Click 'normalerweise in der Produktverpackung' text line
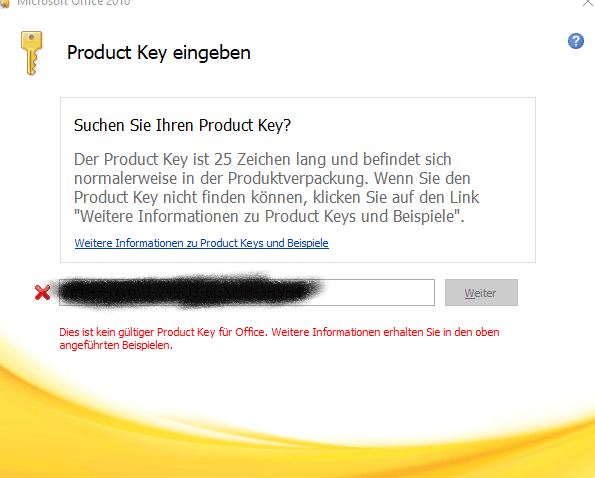This screenshot has width=595, height=478. coord(272,179)
